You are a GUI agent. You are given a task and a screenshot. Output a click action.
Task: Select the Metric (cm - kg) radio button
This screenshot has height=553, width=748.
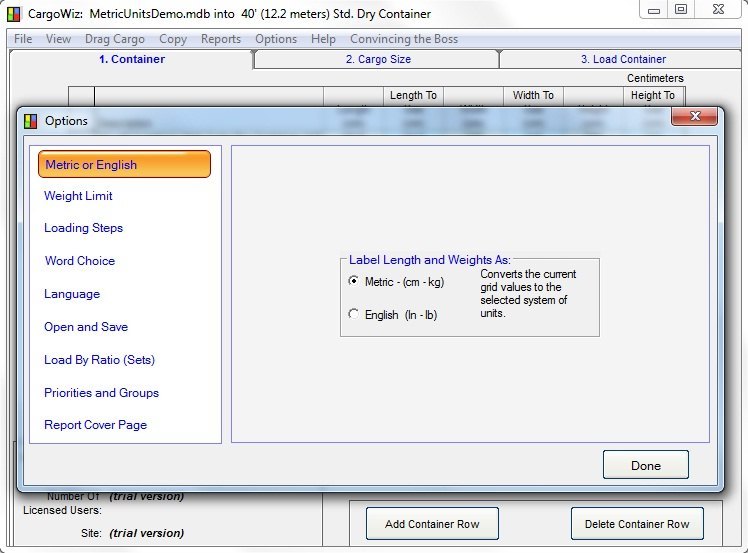[x=354, y=282]
